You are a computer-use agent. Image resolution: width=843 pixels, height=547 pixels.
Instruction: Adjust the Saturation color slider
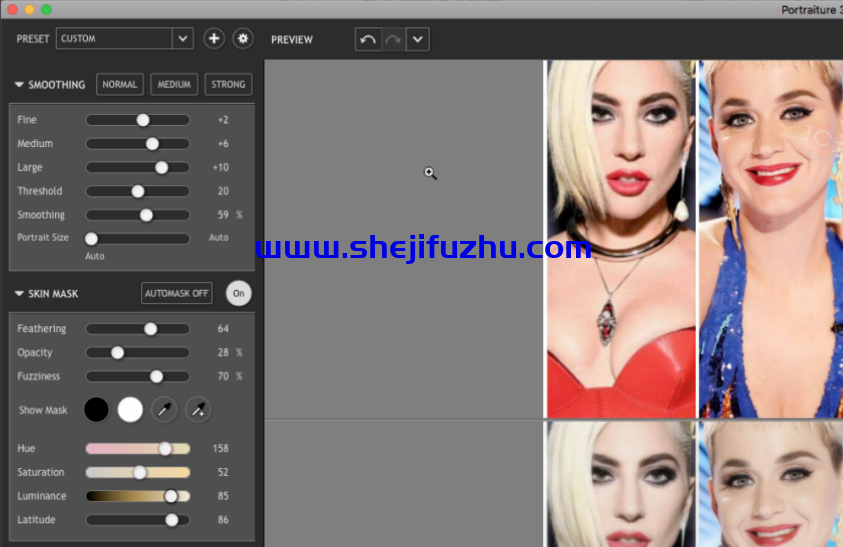(138, 472)
